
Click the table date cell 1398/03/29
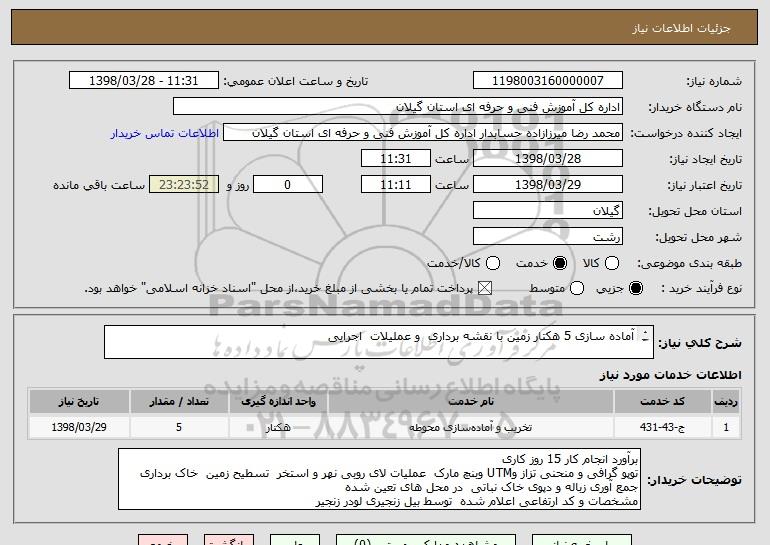79,427
